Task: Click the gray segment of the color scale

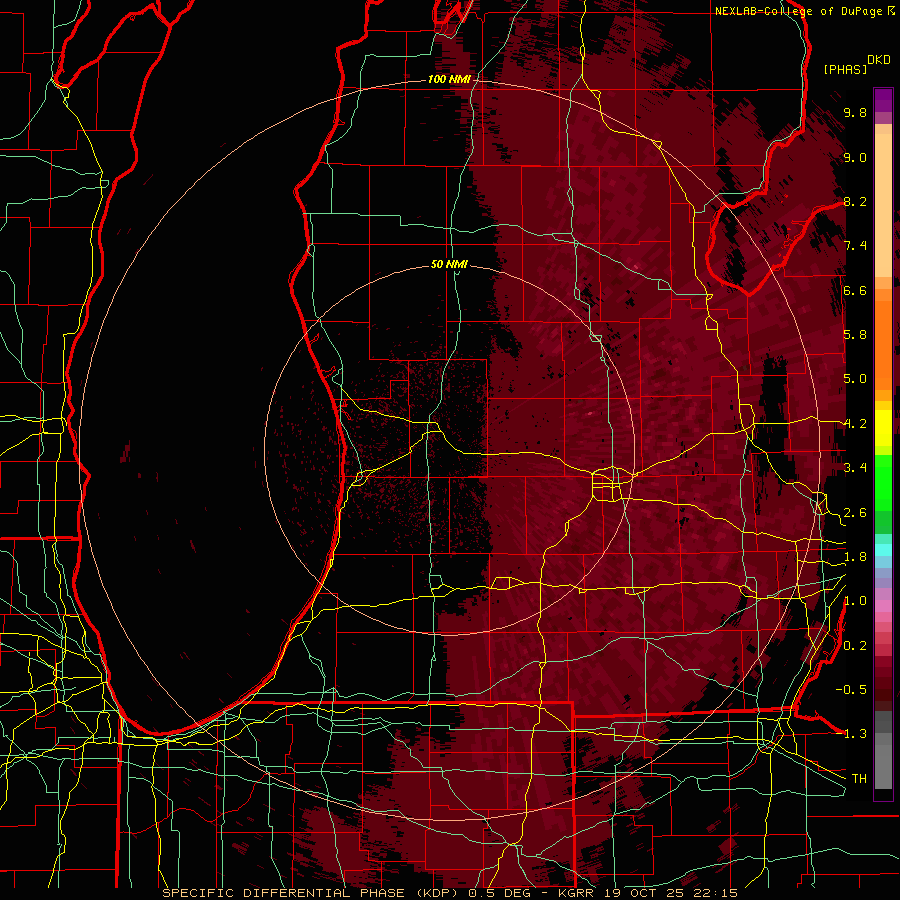Action: [x=883, y=750]
